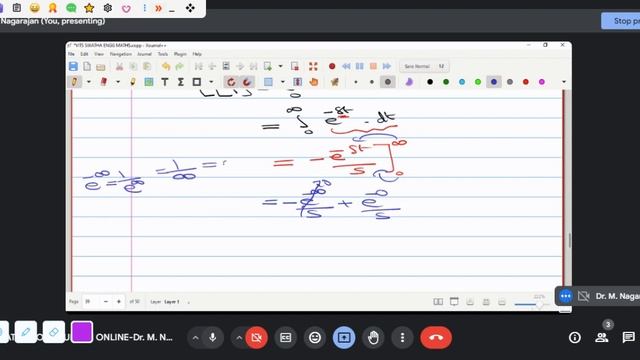Viewport: 640px width, 360px height.
Task: Toggle the second shape recognizer button
Action: tap(247, 82)
